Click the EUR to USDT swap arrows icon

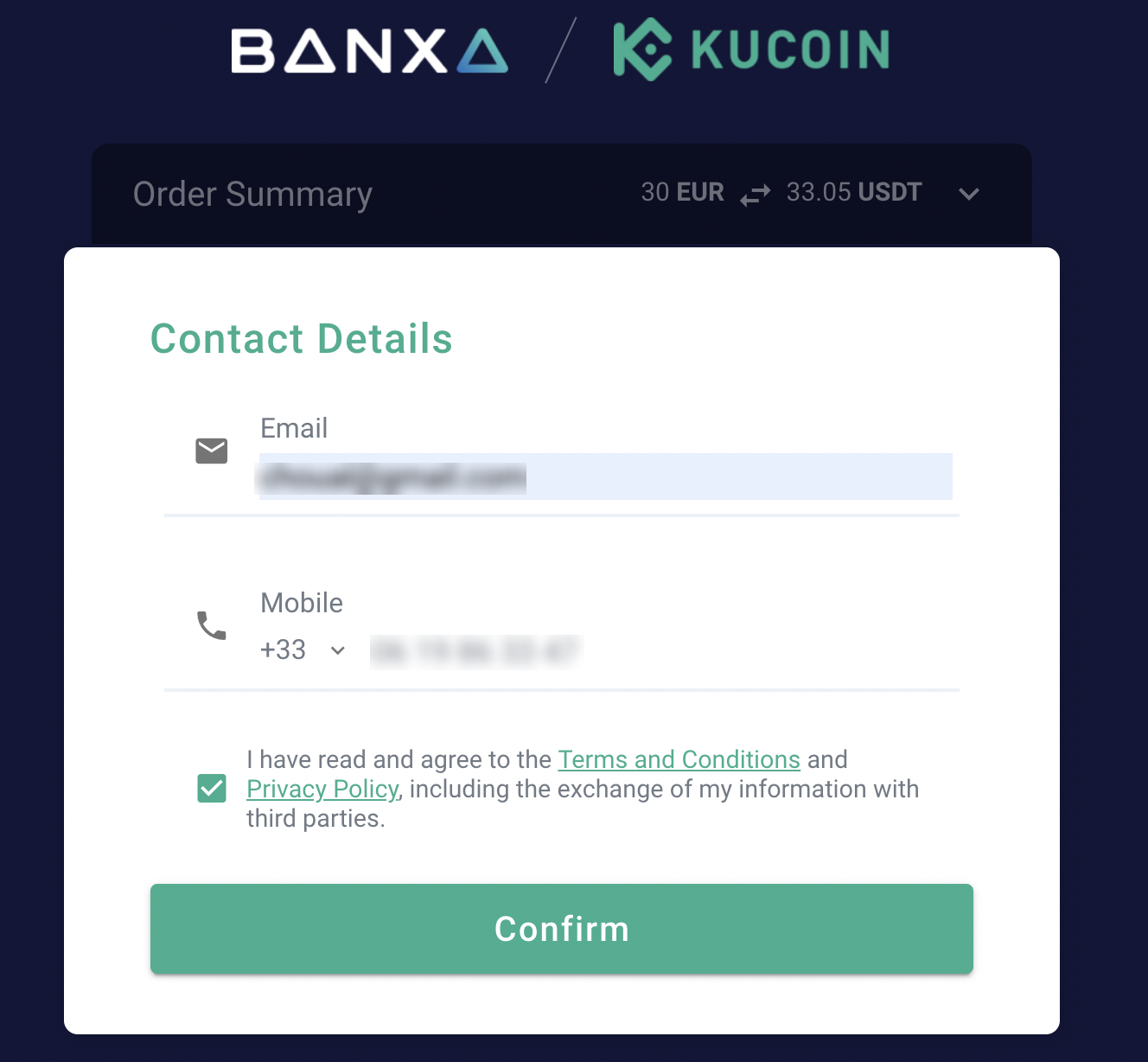(x=755, y=195)
